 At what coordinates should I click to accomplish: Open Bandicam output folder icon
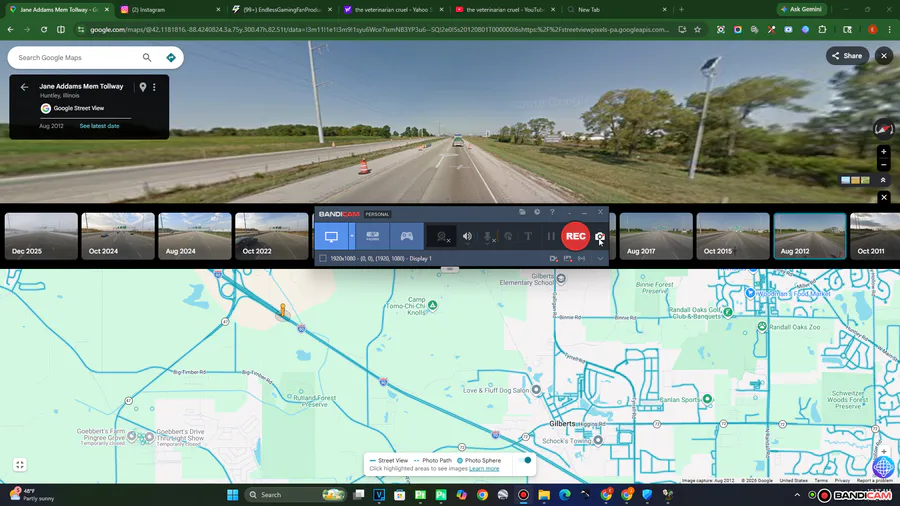522,212
